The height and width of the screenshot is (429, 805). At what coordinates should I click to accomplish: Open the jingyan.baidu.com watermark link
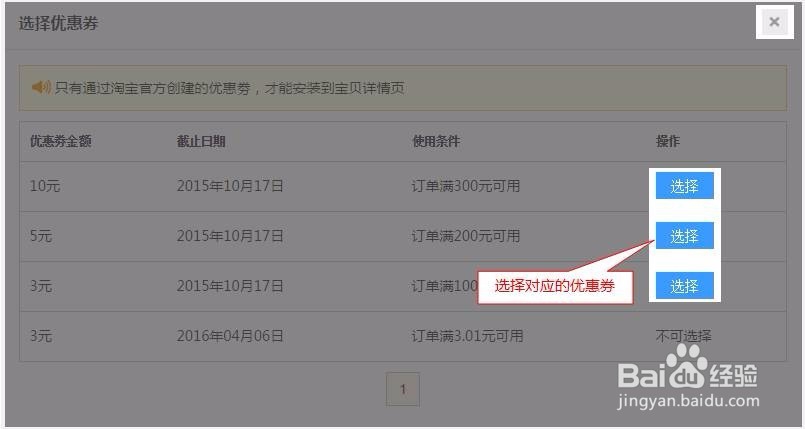[x=688, y=401]
